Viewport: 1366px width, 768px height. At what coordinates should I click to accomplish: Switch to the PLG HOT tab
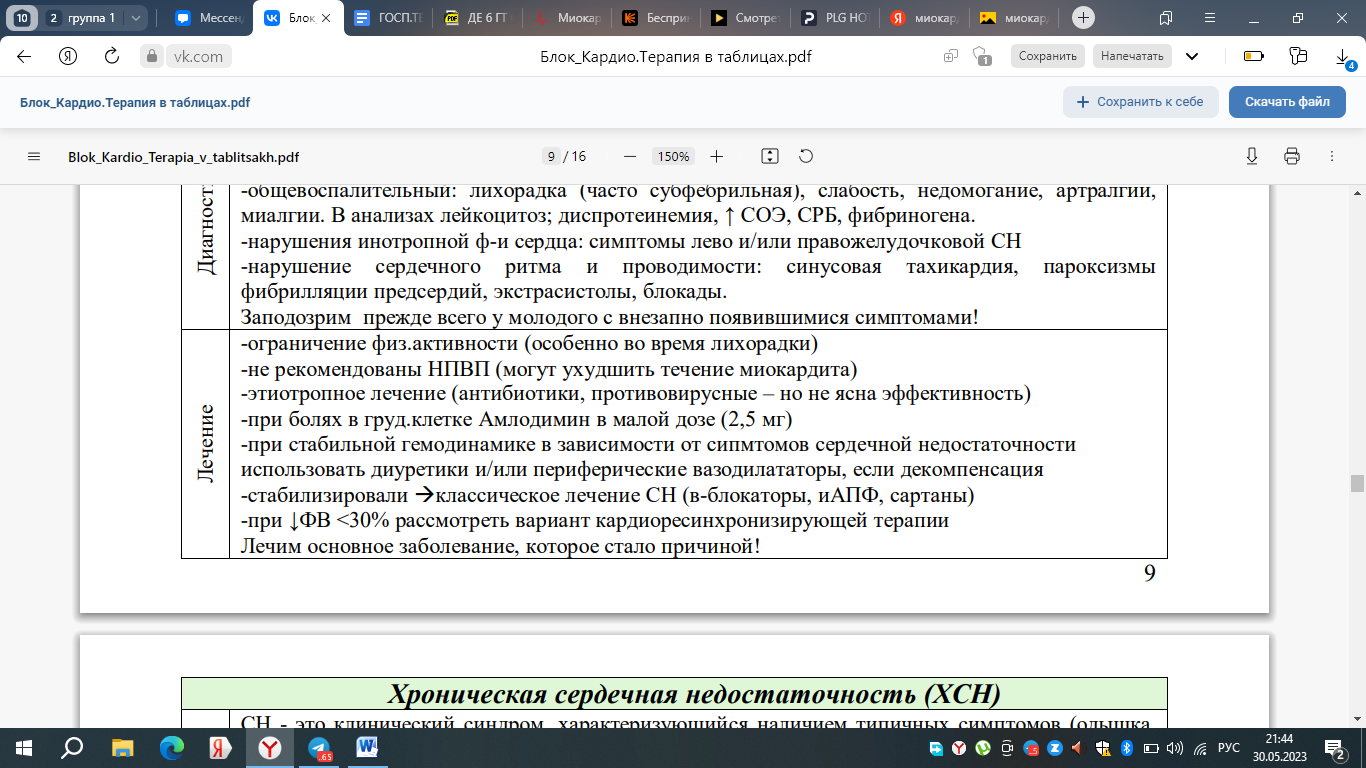pos(834,18)
